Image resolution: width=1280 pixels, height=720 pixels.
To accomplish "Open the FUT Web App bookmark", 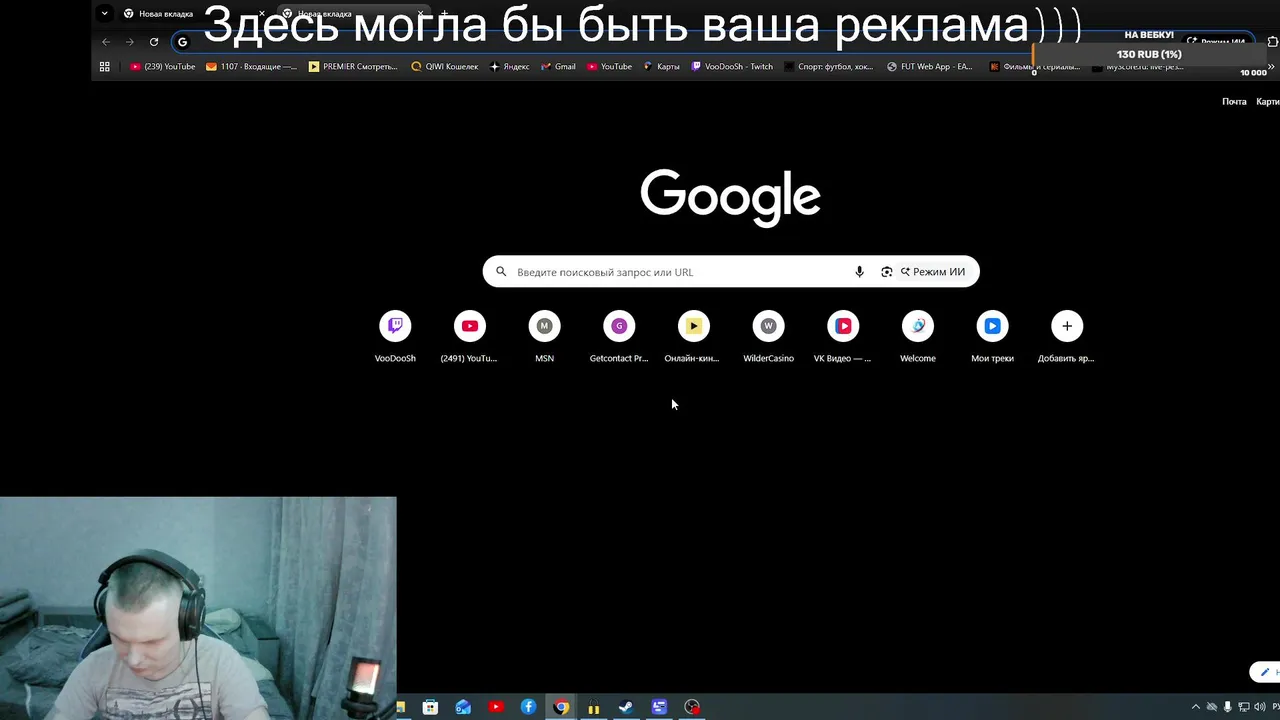I will click(x=930, y=67).
